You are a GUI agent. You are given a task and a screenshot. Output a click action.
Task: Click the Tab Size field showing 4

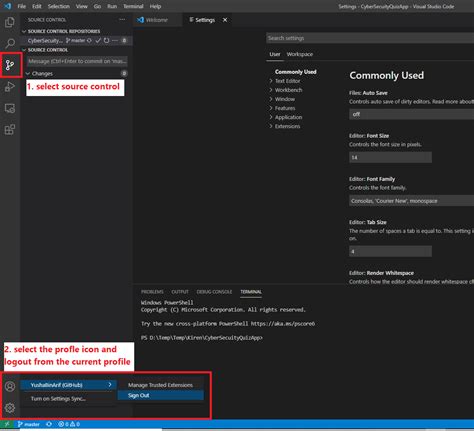391,251
